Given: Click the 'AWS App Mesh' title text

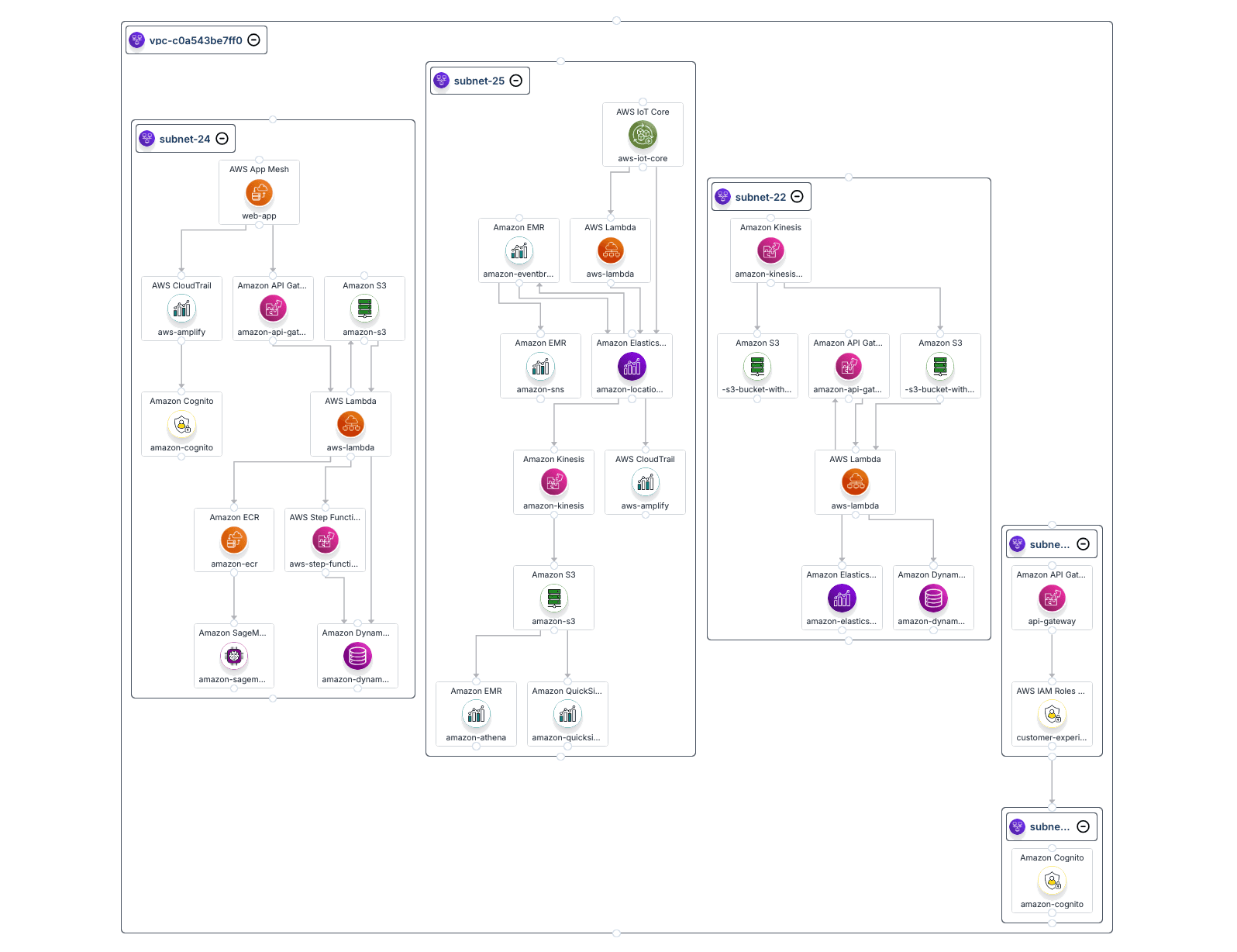Looking at the screenshot, I should coord(259,169).
